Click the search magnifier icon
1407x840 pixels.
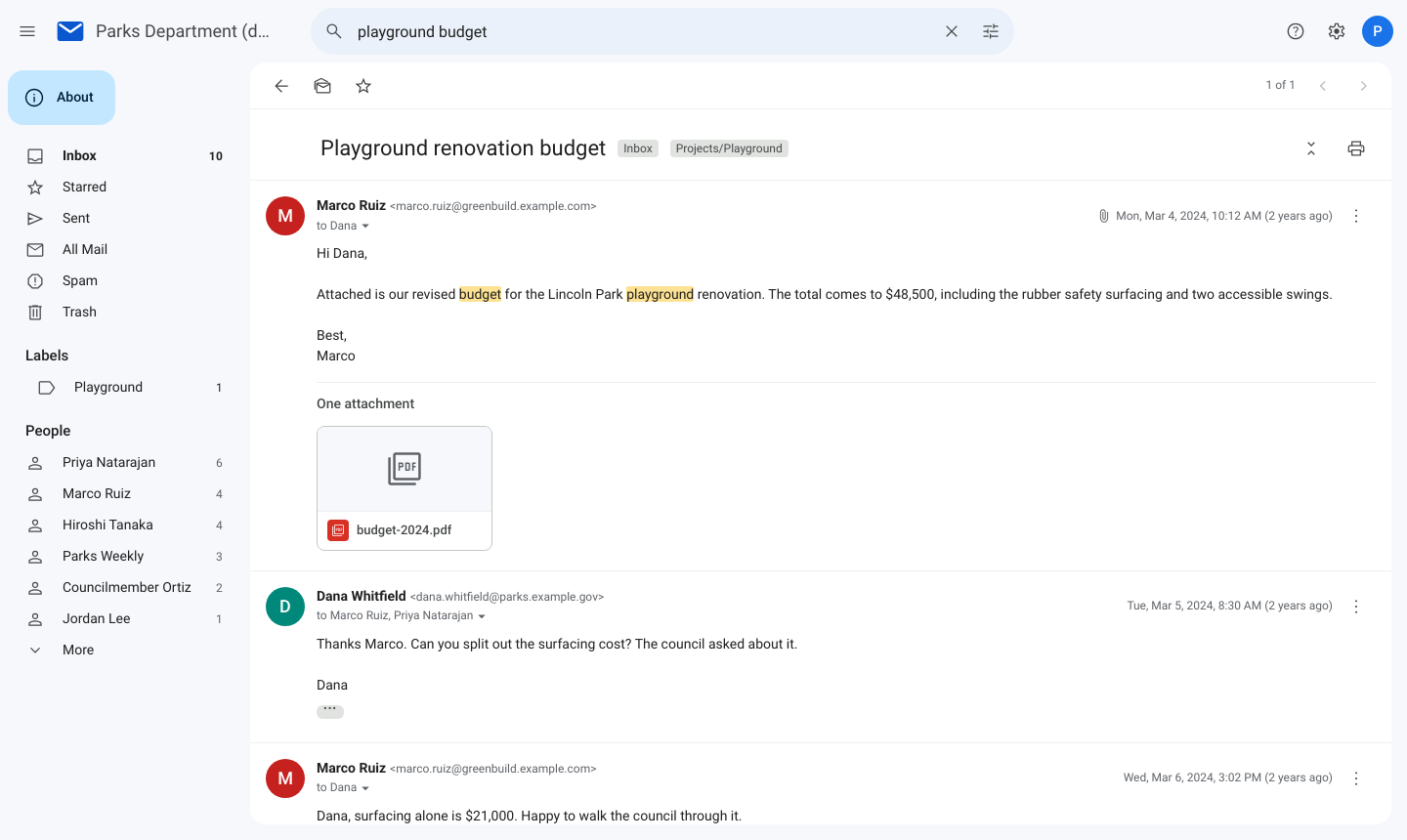(334, 31)
